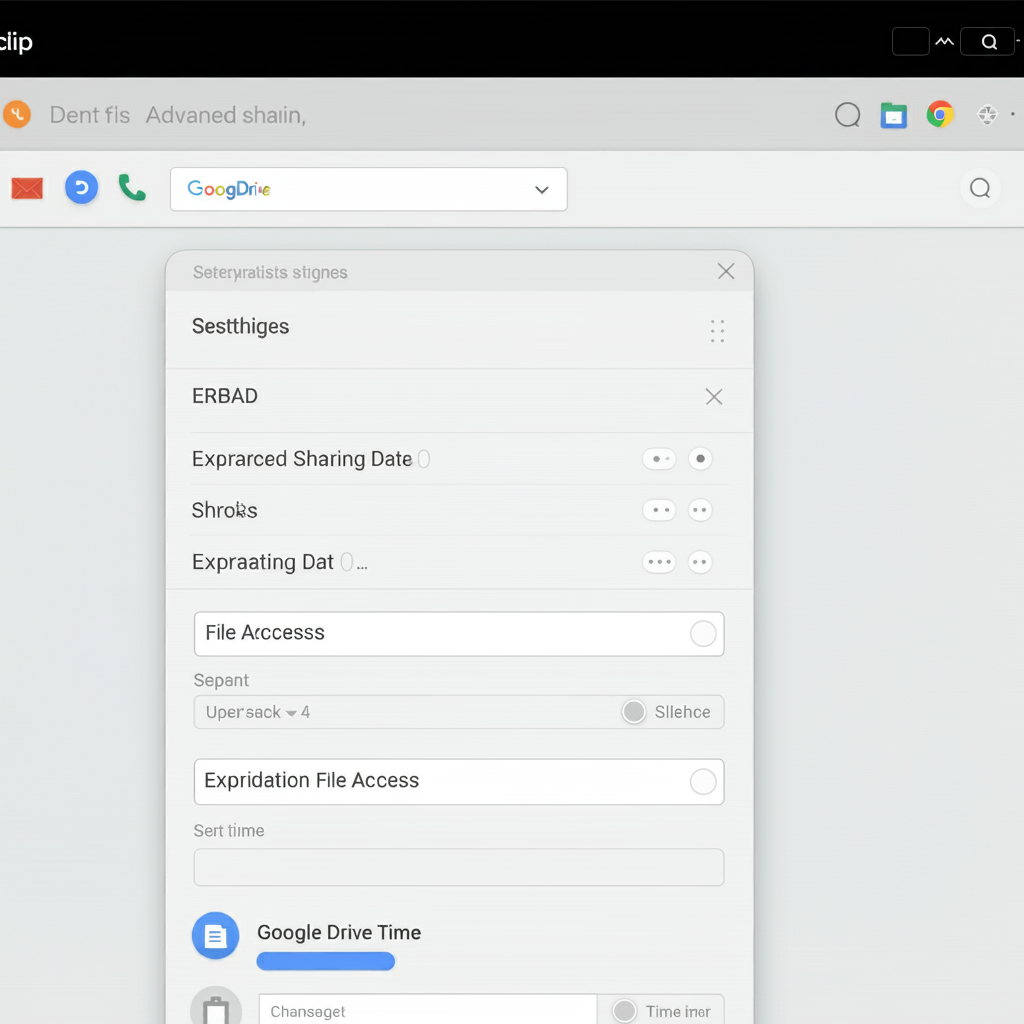The width and height of the screenshot is (1024, 1024).
Task: Click the Chansaget input field
Action: tap(428, 1010)
